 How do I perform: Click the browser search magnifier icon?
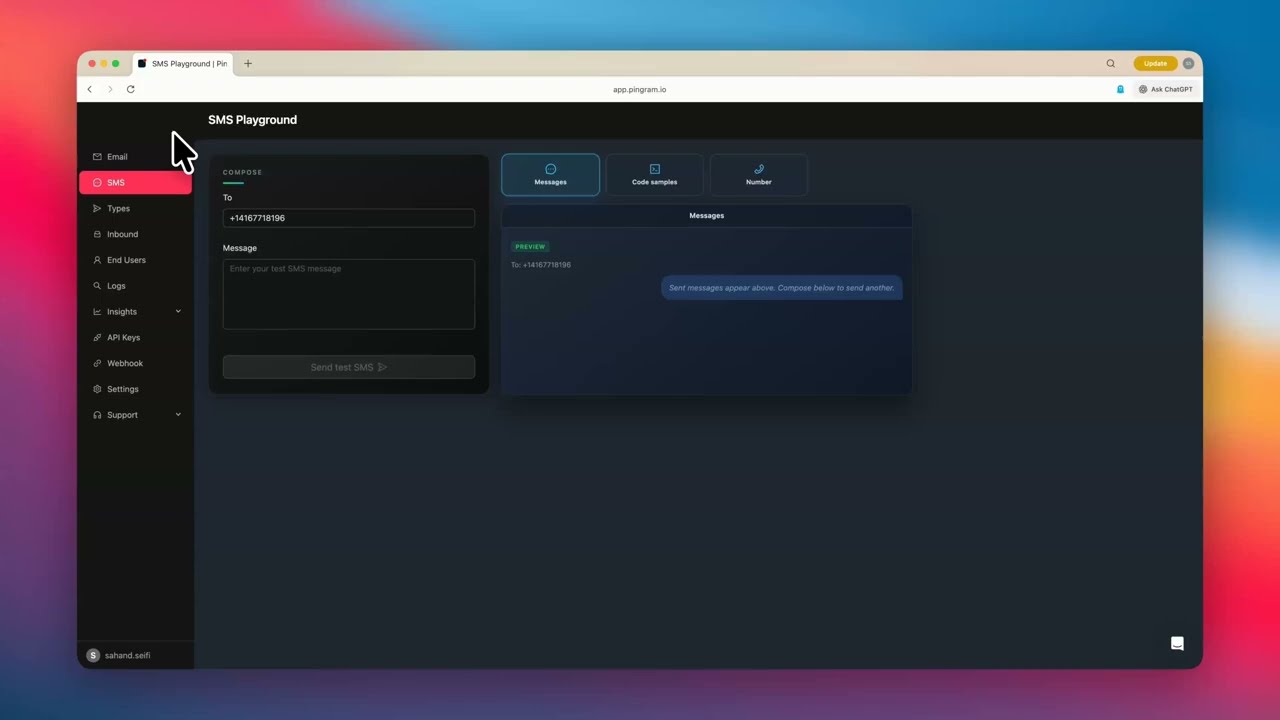click(1110, 63)
